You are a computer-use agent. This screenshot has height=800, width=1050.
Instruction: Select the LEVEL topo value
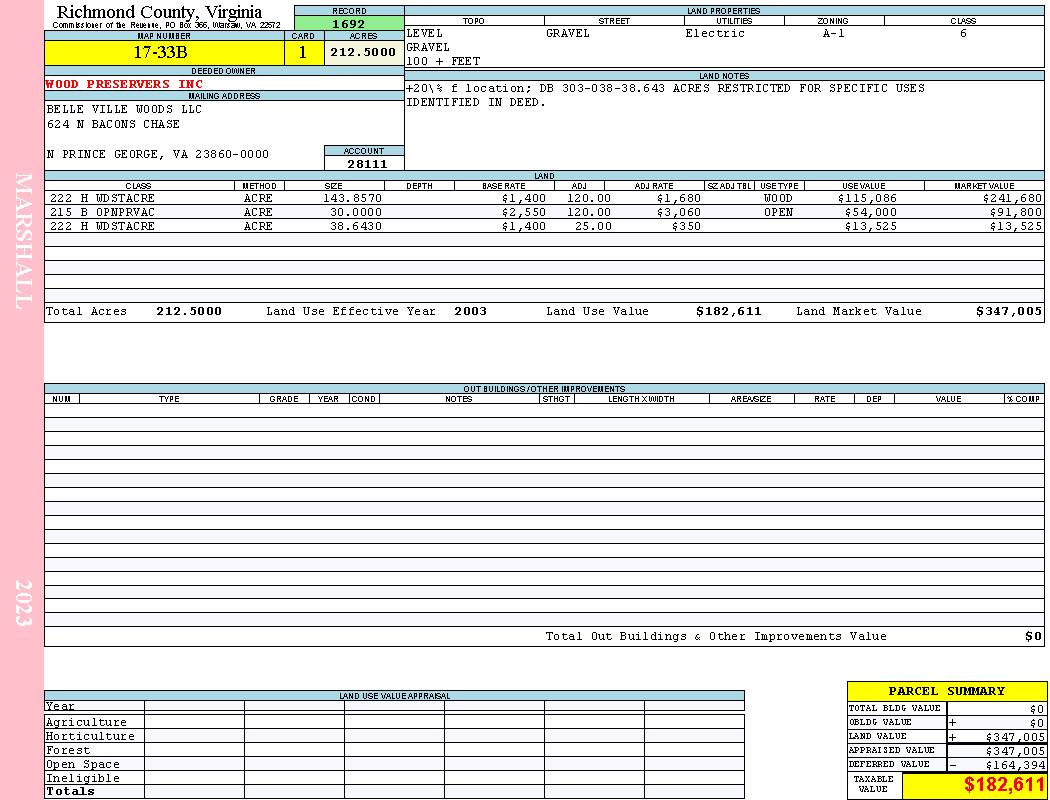(425, 33)
